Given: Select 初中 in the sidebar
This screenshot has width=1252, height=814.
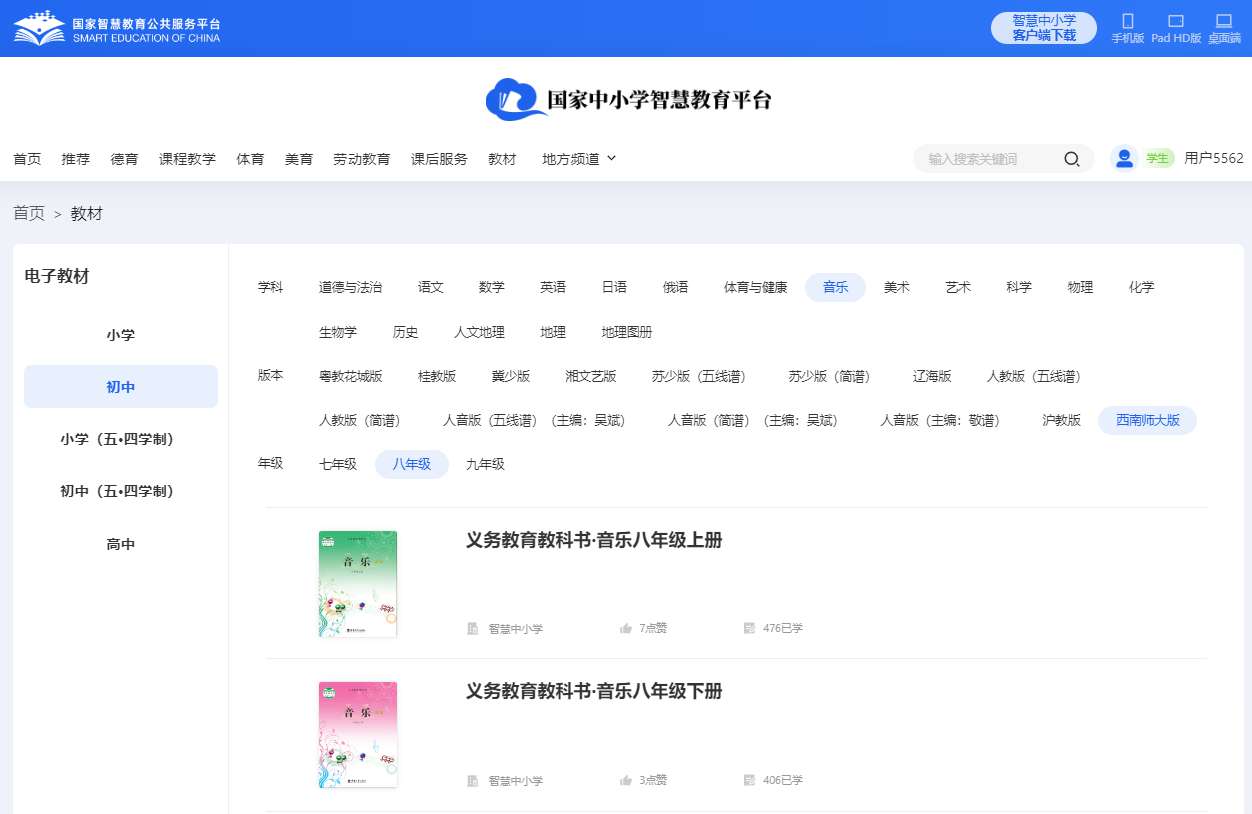Looking at the screenshot, I should (121, 387).
